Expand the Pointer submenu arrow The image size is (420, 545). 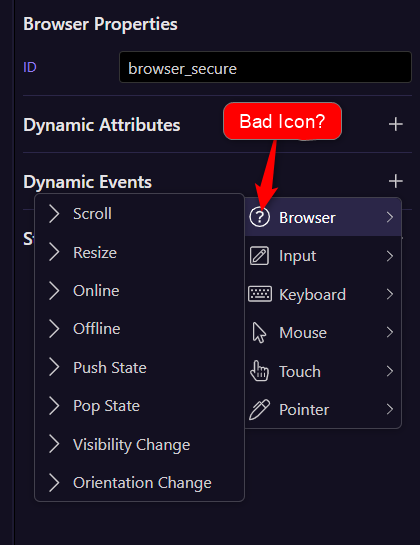pos(390,409)
